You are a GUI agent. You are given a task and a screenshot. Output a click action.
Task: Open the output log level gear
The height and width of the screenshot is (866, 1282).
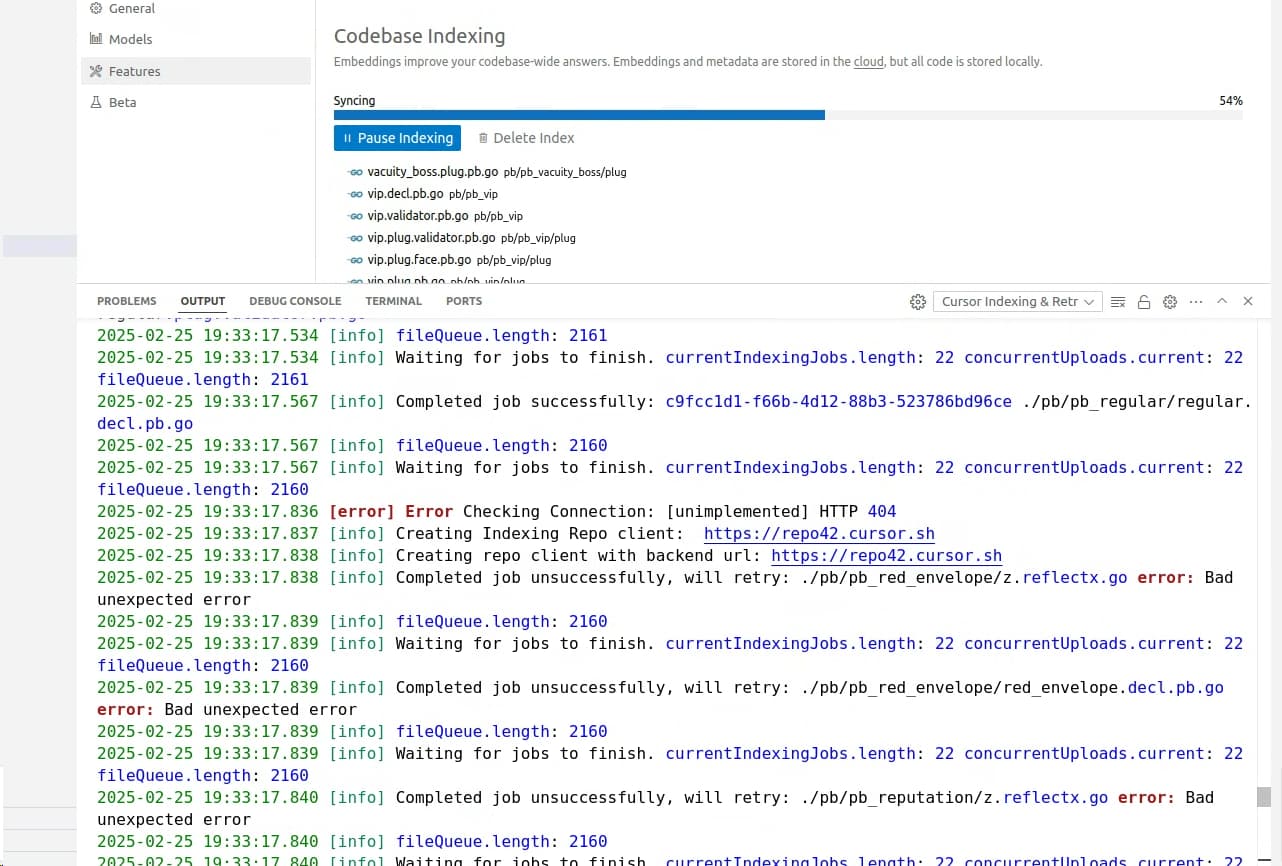click(1170, 301)
